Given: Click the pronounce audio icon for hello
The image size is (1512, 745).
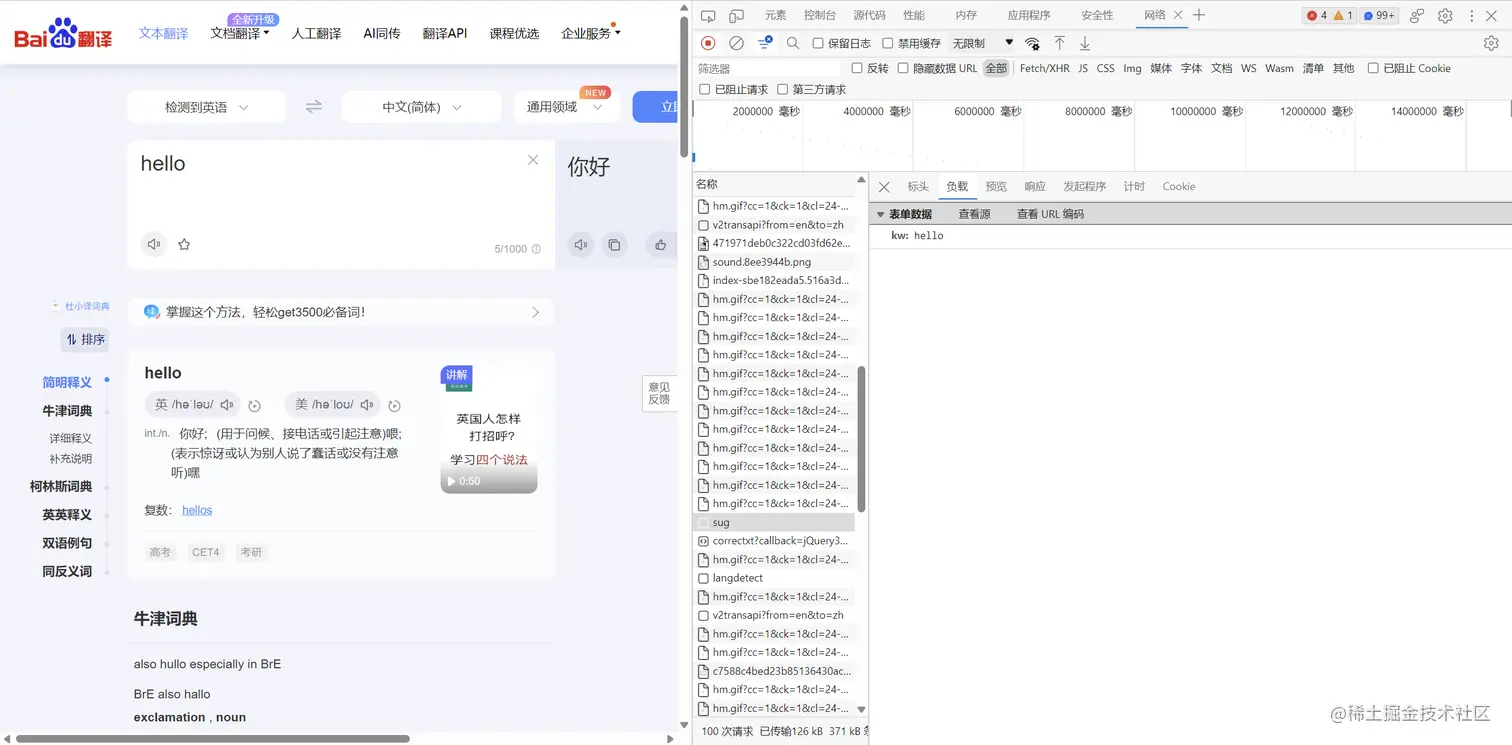Looking at the screenshot, I should click(153, 244).
